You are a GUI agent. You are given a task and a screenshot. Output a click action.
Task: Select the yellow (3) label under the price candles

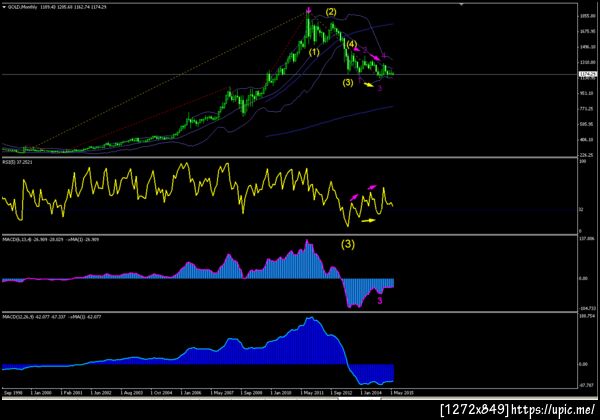point(347,82)
